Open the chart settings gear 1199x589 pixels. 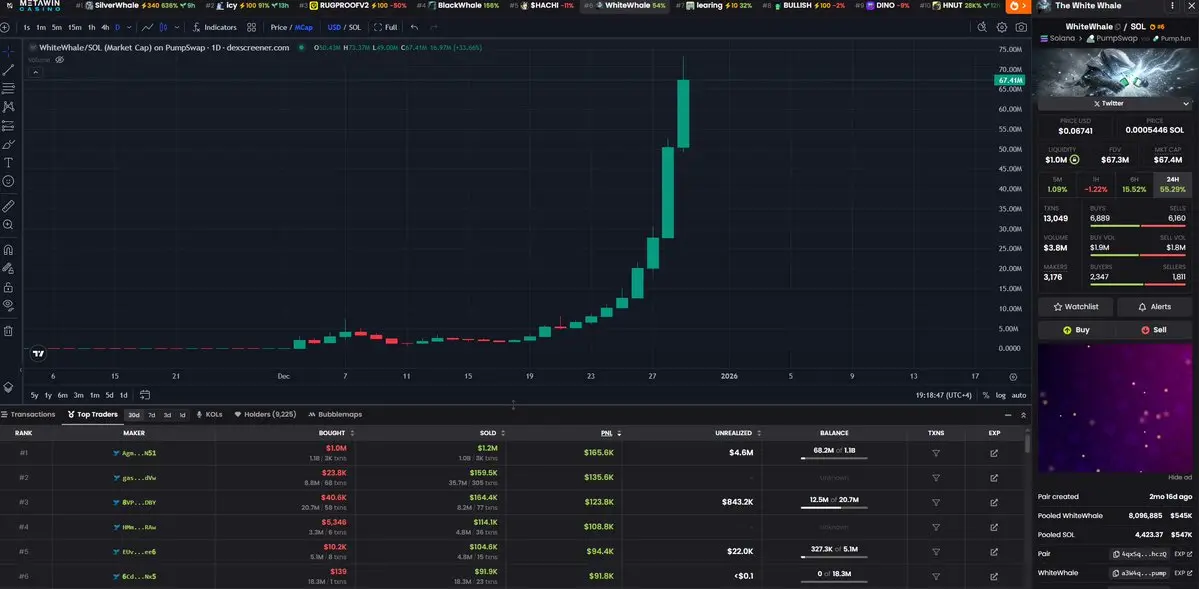[1002, 28]
